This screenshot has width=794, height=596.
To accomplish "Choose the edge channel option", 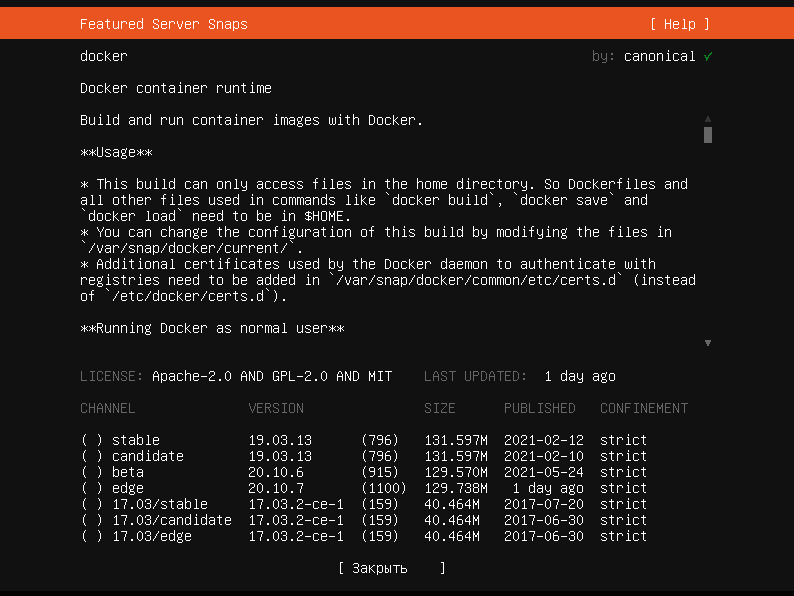I will point(92,488).
